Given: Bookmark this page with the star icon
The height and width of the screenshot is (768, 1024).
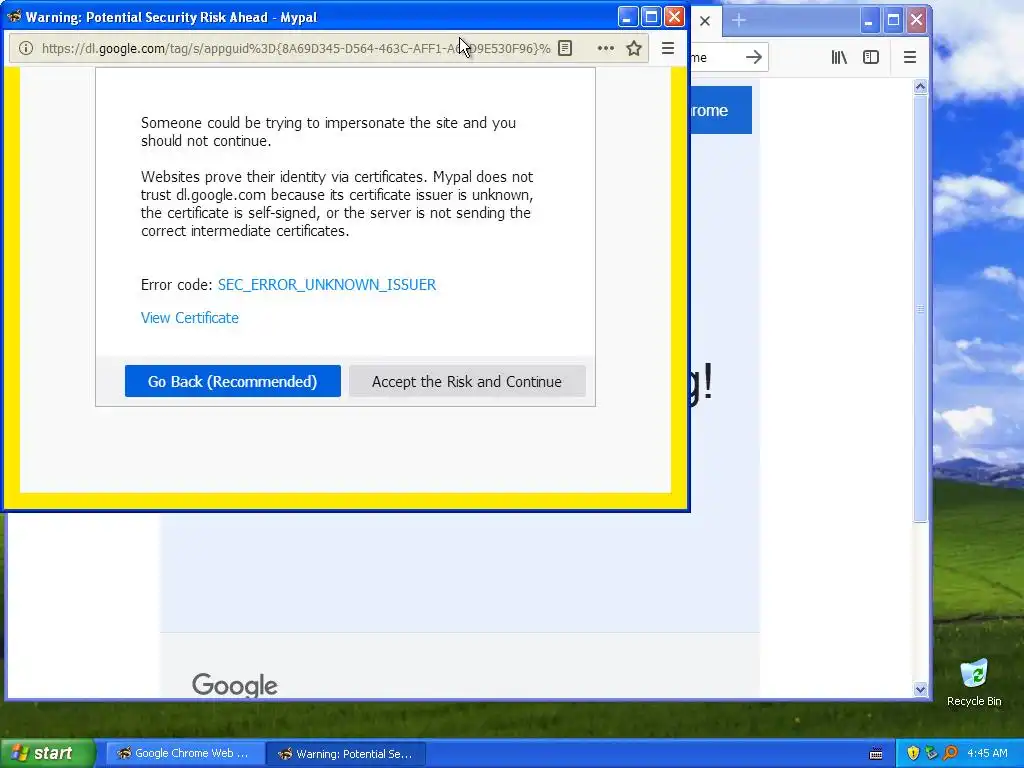Looking at the screenshot, I should [x=633, y=48].
